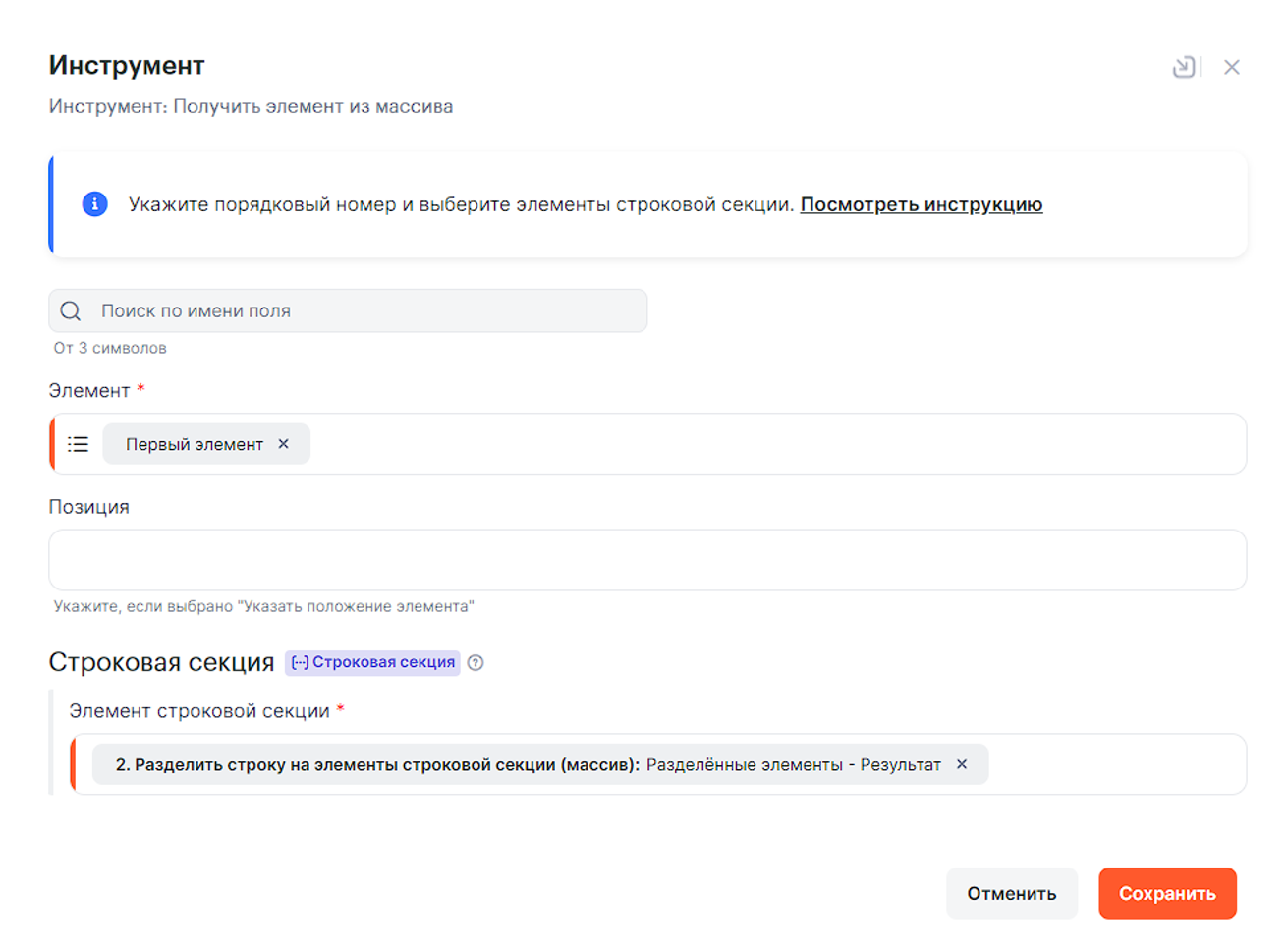Image resolution: width=1287 pixels, height=952 pixels.
Task: Click the Позиция field label
Action: click(88, 507)
